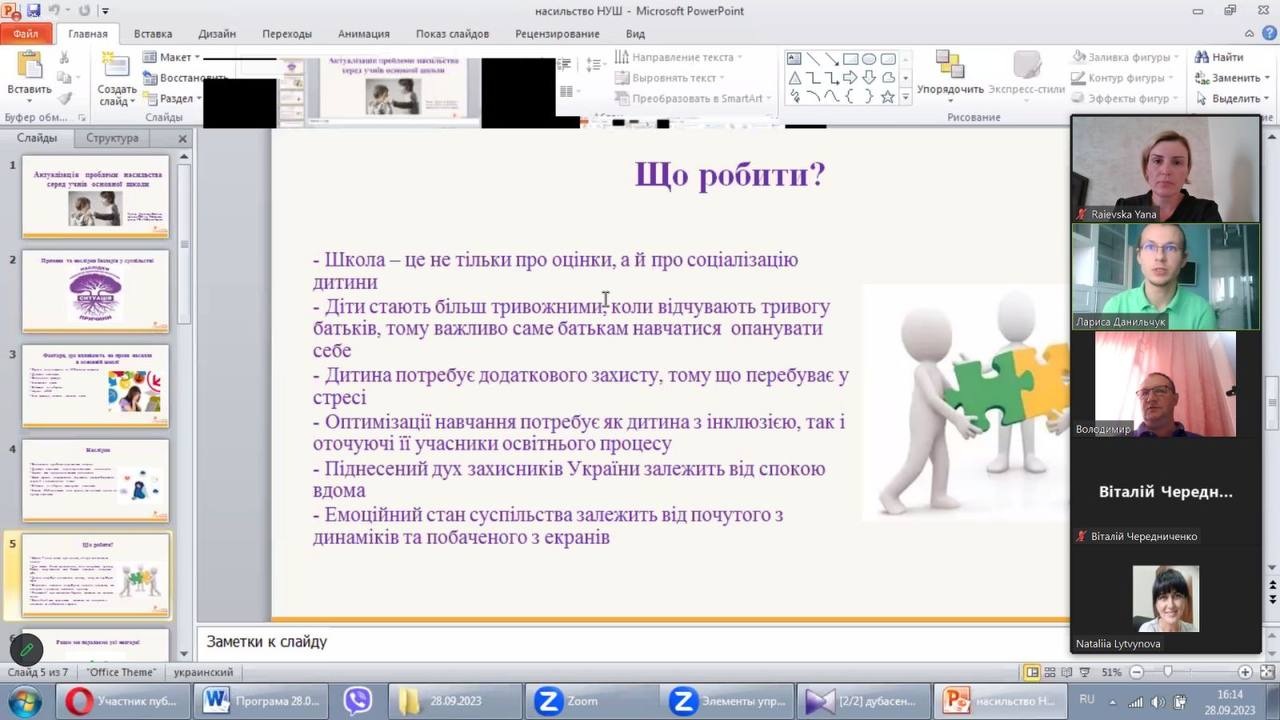Click the Find (Найти) binoculars button
The height and width of the screenshot is (720, 1280).
click(1219, 57)
